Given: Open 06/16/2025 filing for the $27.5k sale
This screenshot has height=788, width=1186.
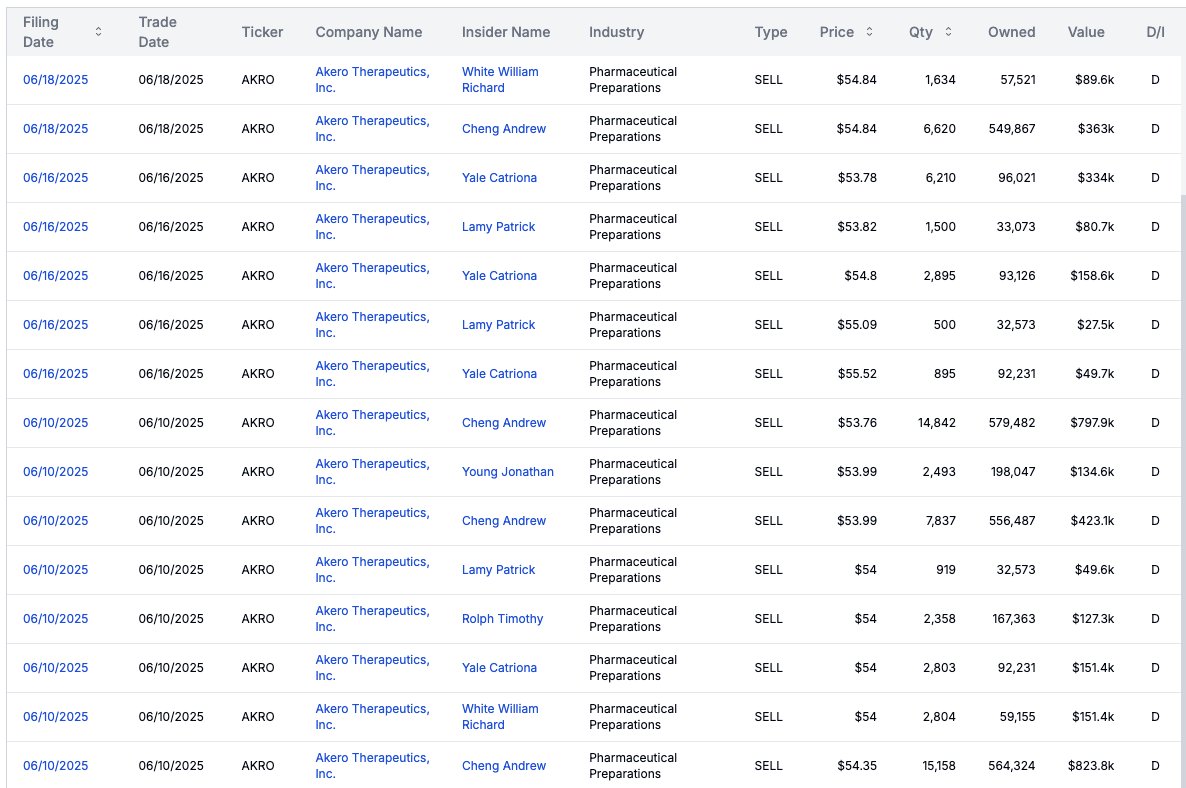Looking at the screenshot, I should 55,324.
